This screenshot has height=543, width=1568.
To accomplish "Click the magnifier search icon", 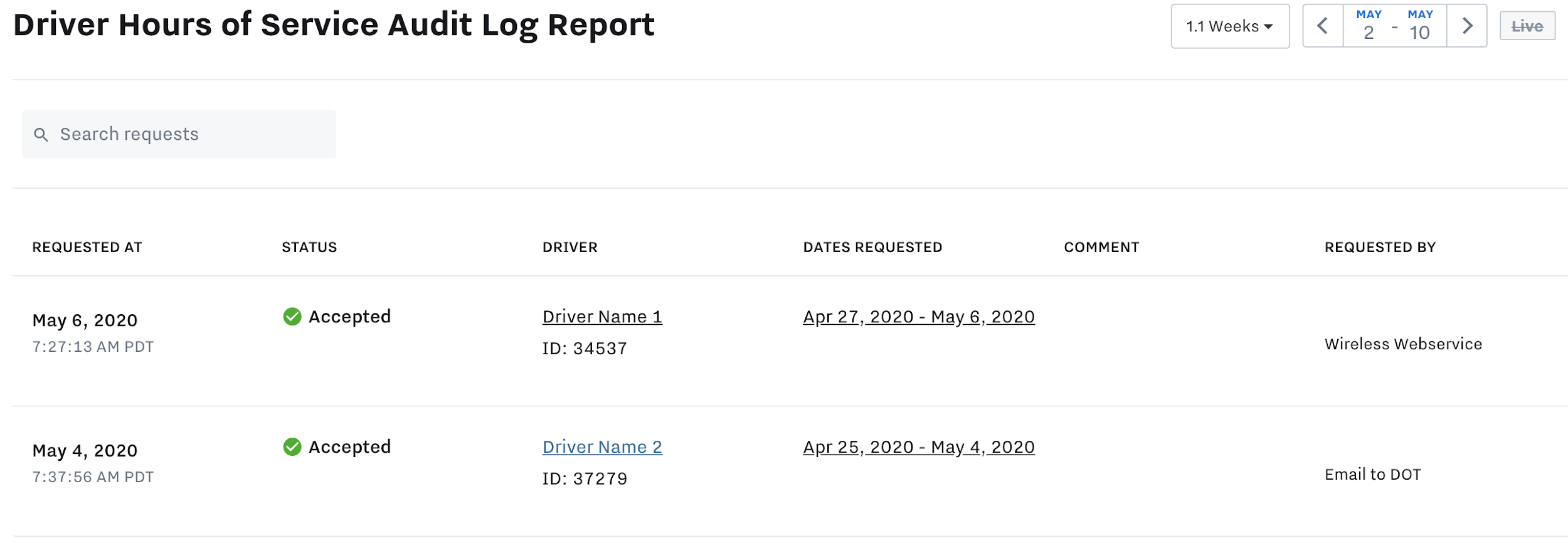I will click(x=41, y=135).
